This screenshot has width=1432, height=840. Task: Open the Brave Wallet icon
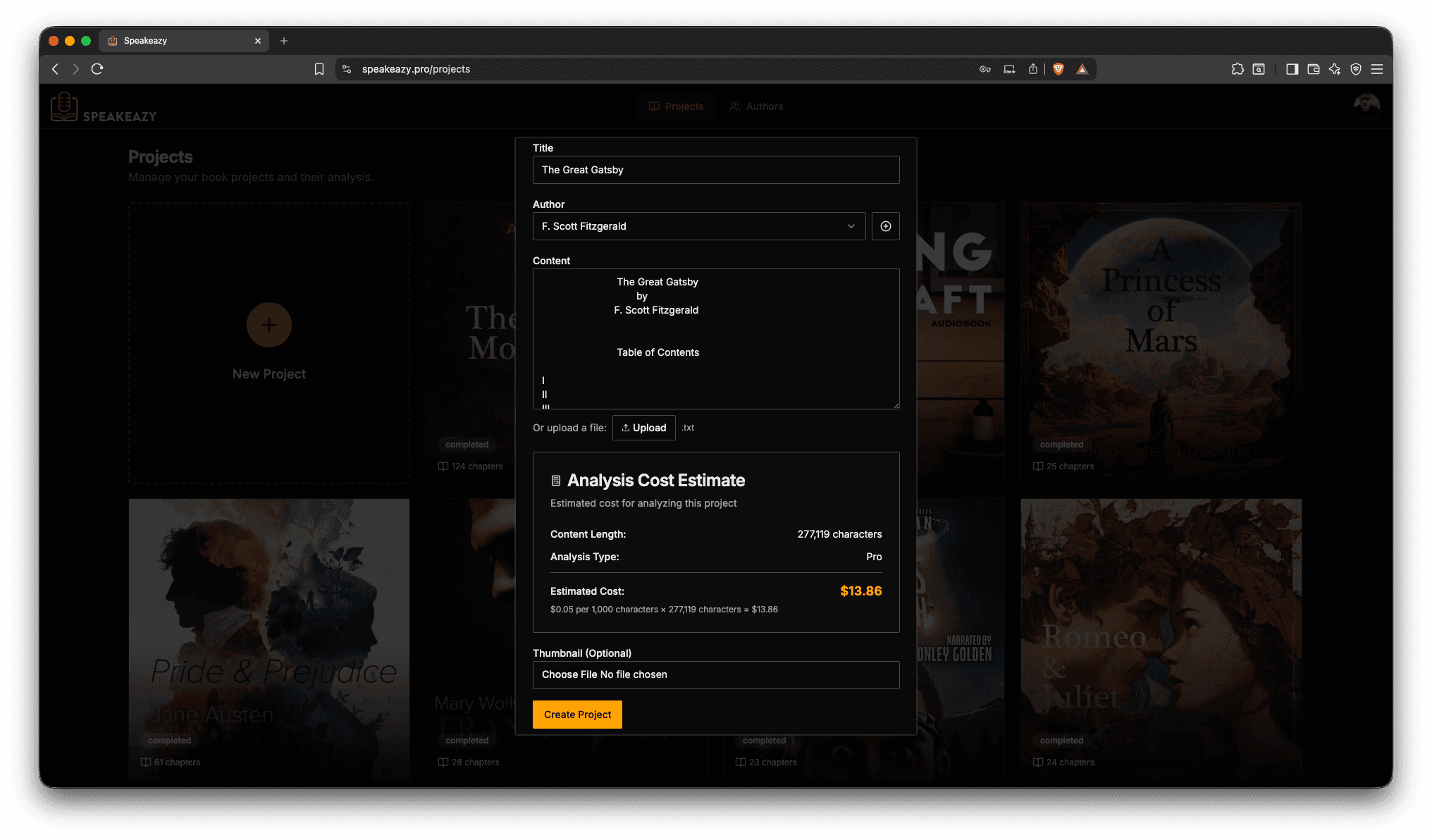tap(1313, 68)
